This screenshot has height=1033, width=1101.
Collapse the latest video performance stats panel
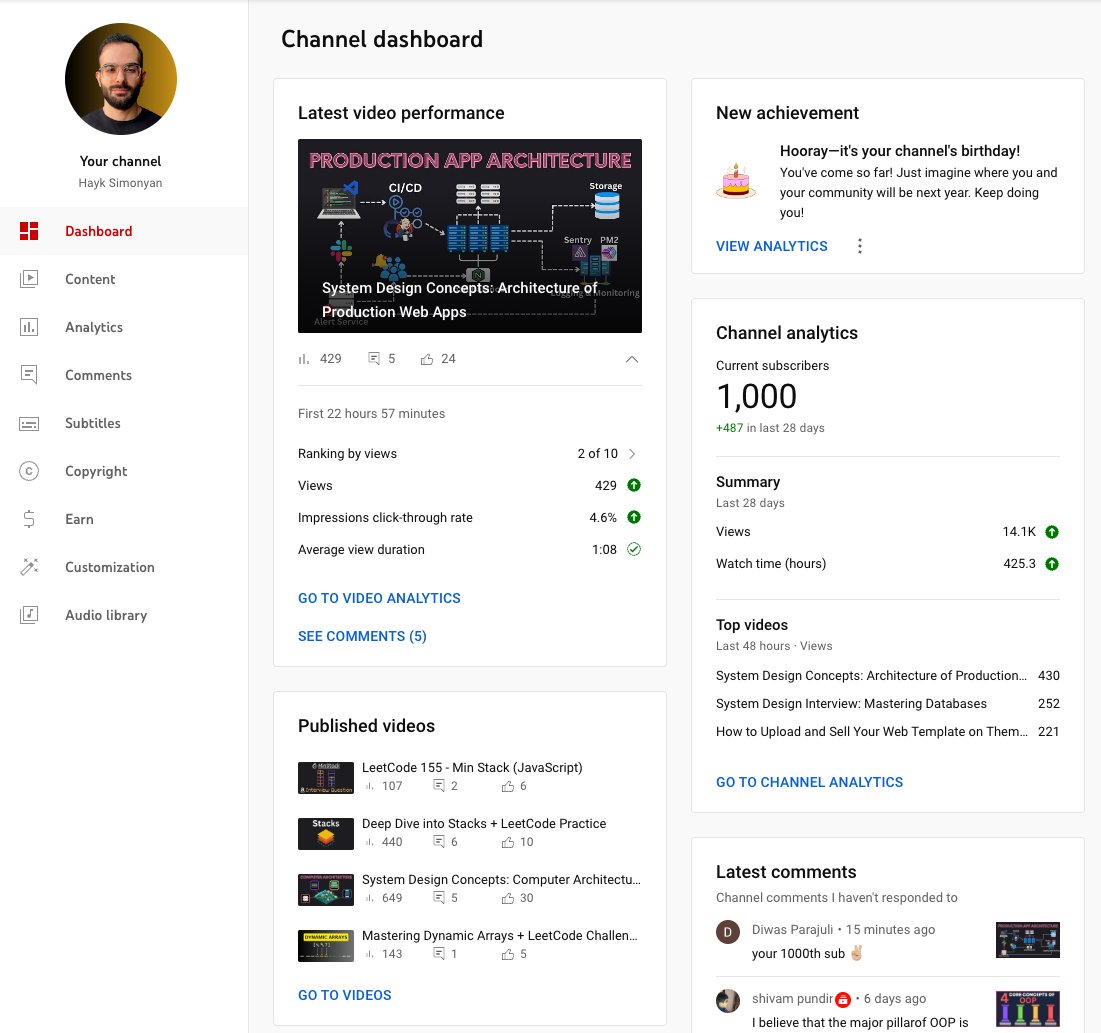pos(632,358)
